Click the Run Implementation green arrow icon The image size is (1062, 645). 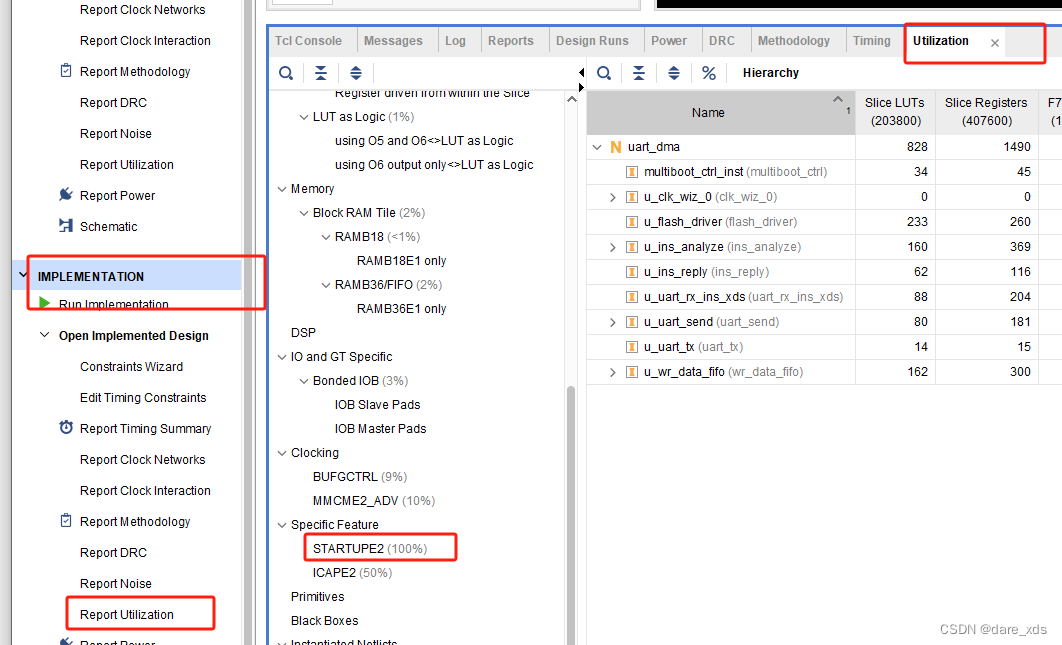coord(44,304)
